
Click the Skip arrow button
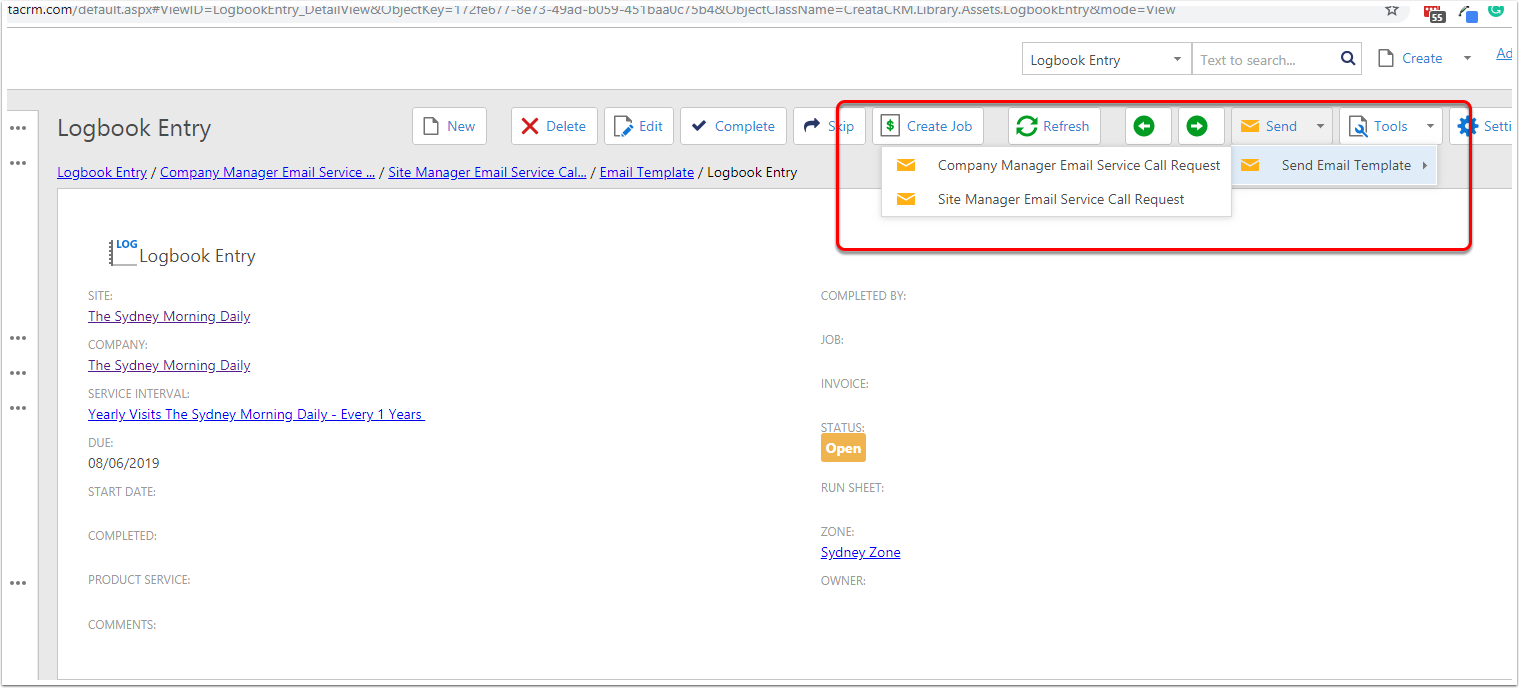(828, 126)
